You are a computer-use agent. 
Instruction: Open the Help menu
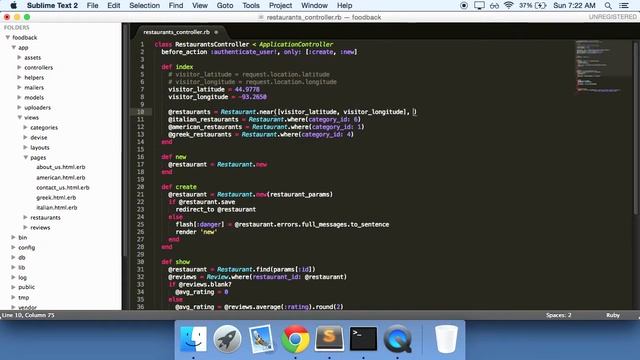(344, 5)
